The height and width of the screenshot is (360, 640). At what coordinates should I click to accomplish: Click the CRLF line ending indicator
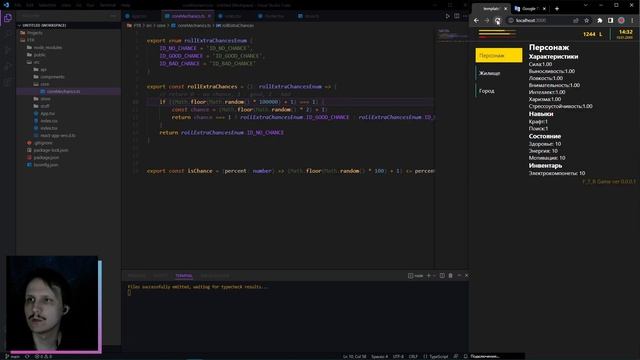(413, 356)
